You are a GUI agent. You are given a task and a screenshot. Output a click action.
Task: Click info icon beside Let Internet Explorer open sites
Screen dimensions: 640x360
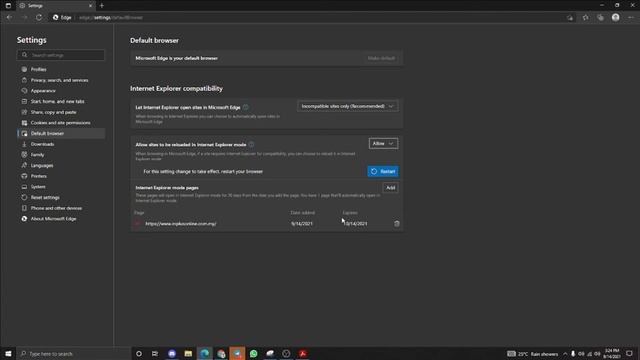tap(246, 107)
